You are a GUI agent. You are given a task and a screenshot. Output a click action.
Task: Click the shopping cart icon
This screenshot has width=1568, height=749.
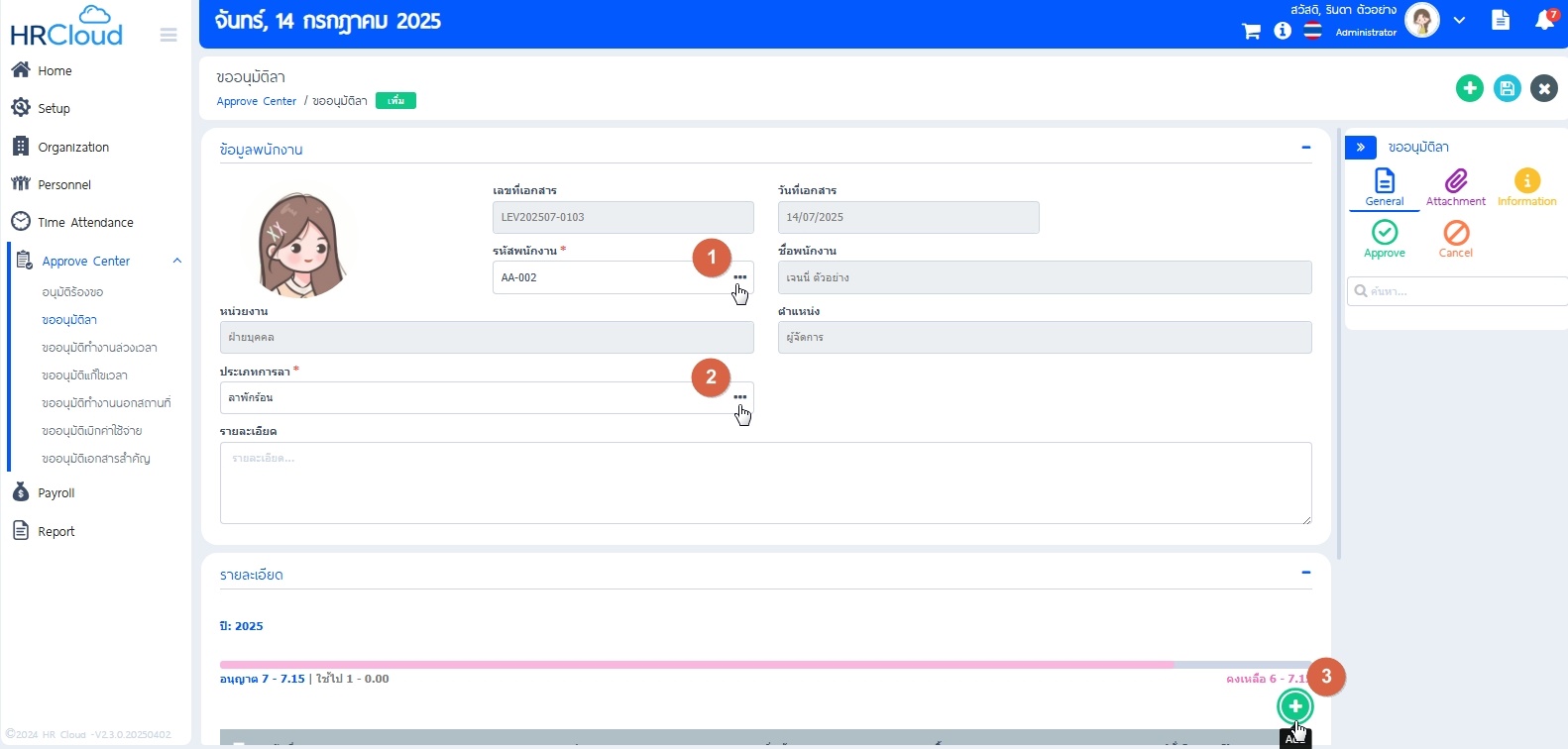pos(1251,32)
